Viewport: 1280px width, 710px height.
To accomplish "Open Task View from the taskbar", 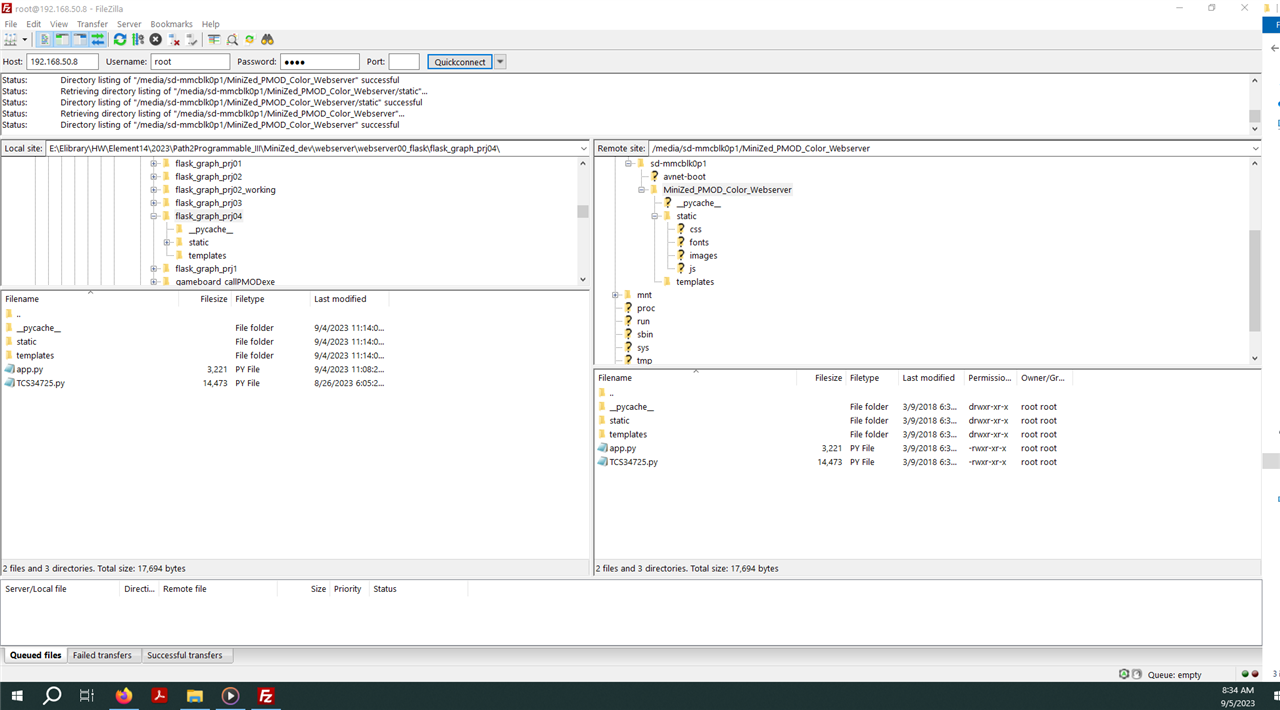I will (87, 696).
